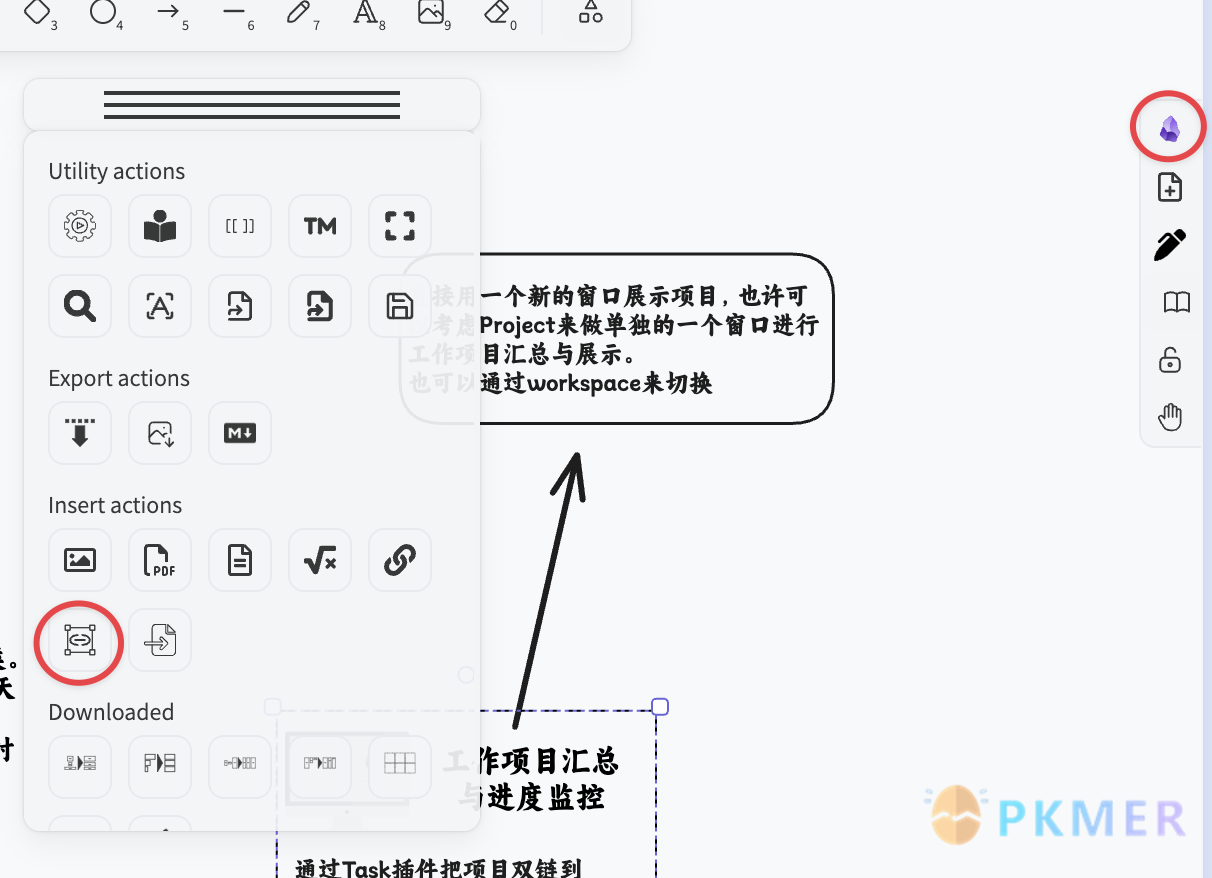The image size is (1212, 878).
Task: Click the '通过Task插件把项目双链到' text
Action: click(x=440, y=867)
